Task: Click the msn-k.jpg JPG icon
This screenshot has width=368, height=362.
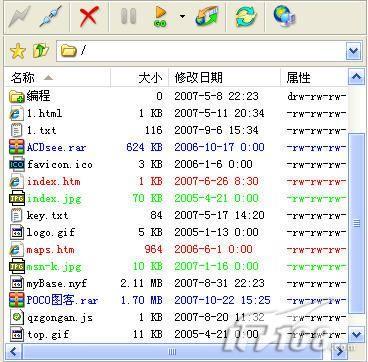Action: tap(16, 267)
